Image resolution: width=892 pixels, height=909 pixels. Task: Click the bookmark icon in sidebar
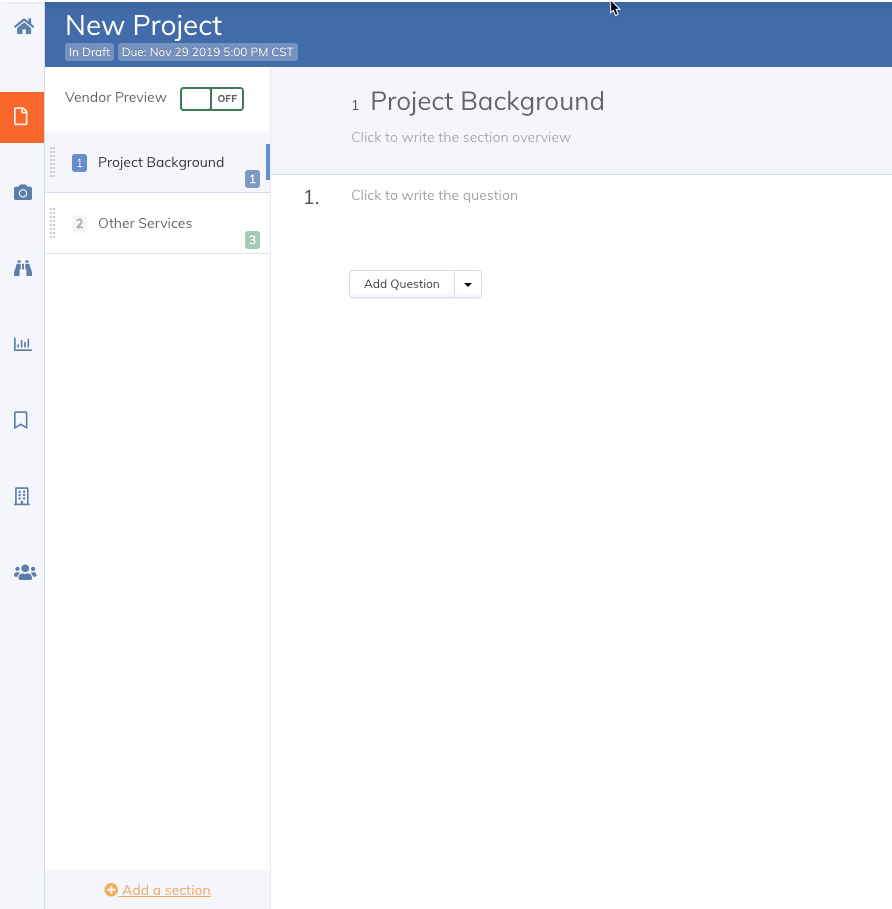22,420
